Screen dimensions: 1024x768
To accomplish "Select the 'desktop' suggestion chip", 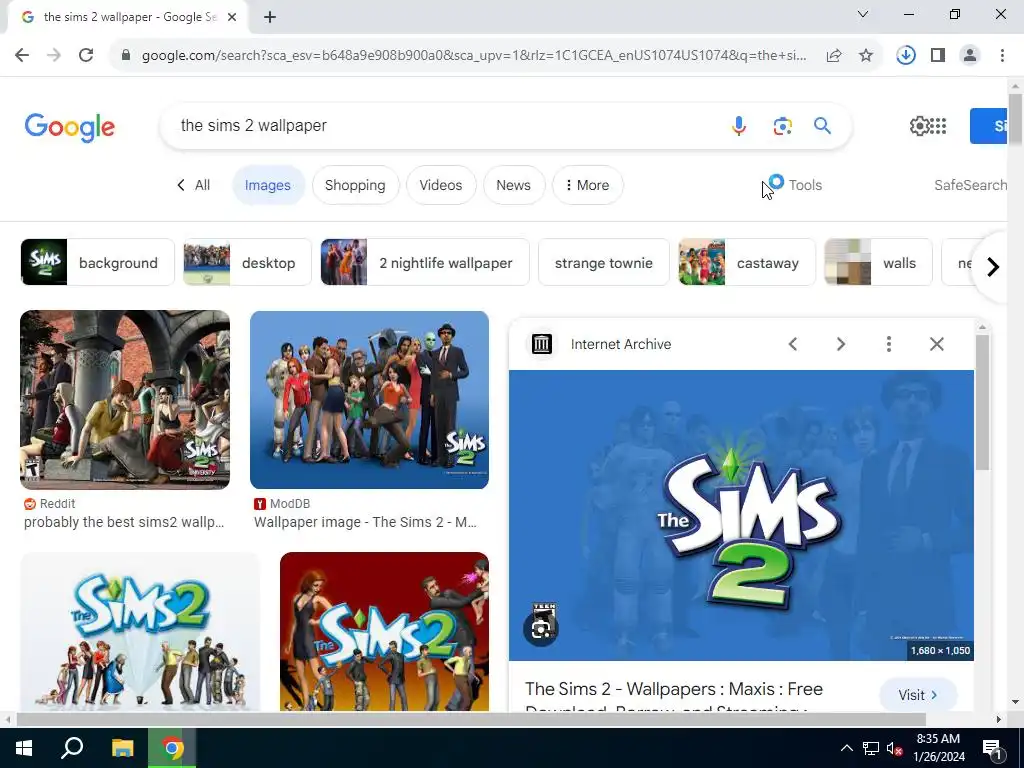I will (x=247, y=263).
